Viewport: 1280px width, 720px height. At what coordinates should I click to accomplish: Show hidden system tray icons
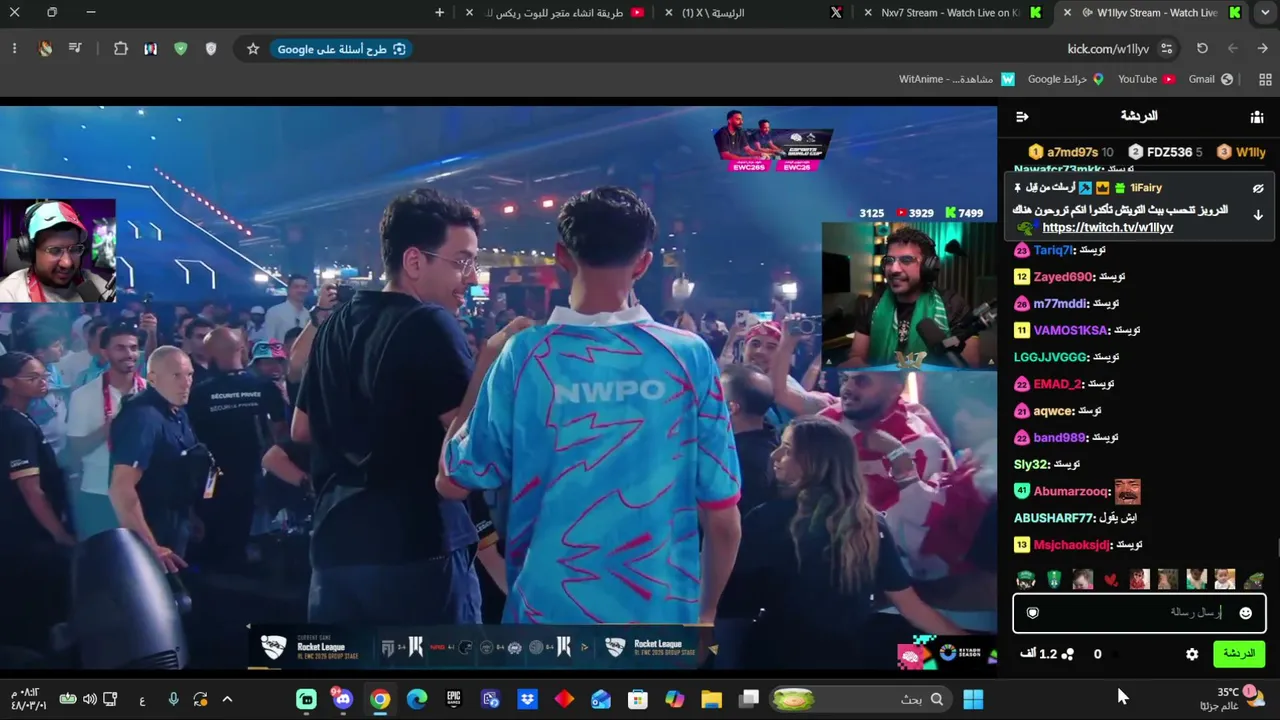point(227,699)
